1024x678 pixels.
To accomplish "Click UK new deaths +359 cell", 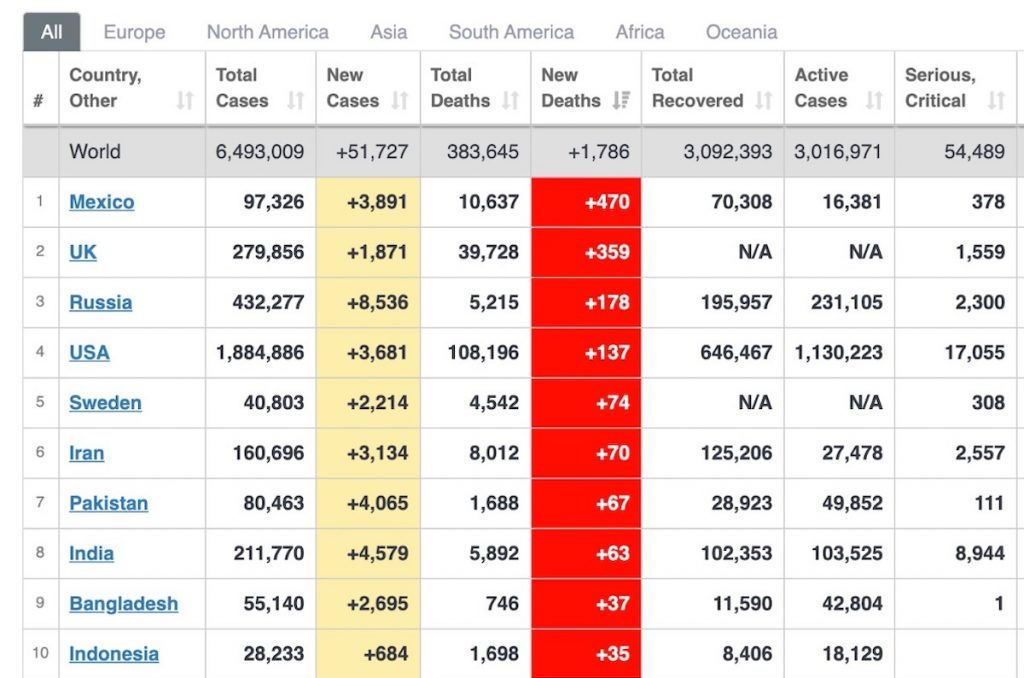I will click(586, 252).
